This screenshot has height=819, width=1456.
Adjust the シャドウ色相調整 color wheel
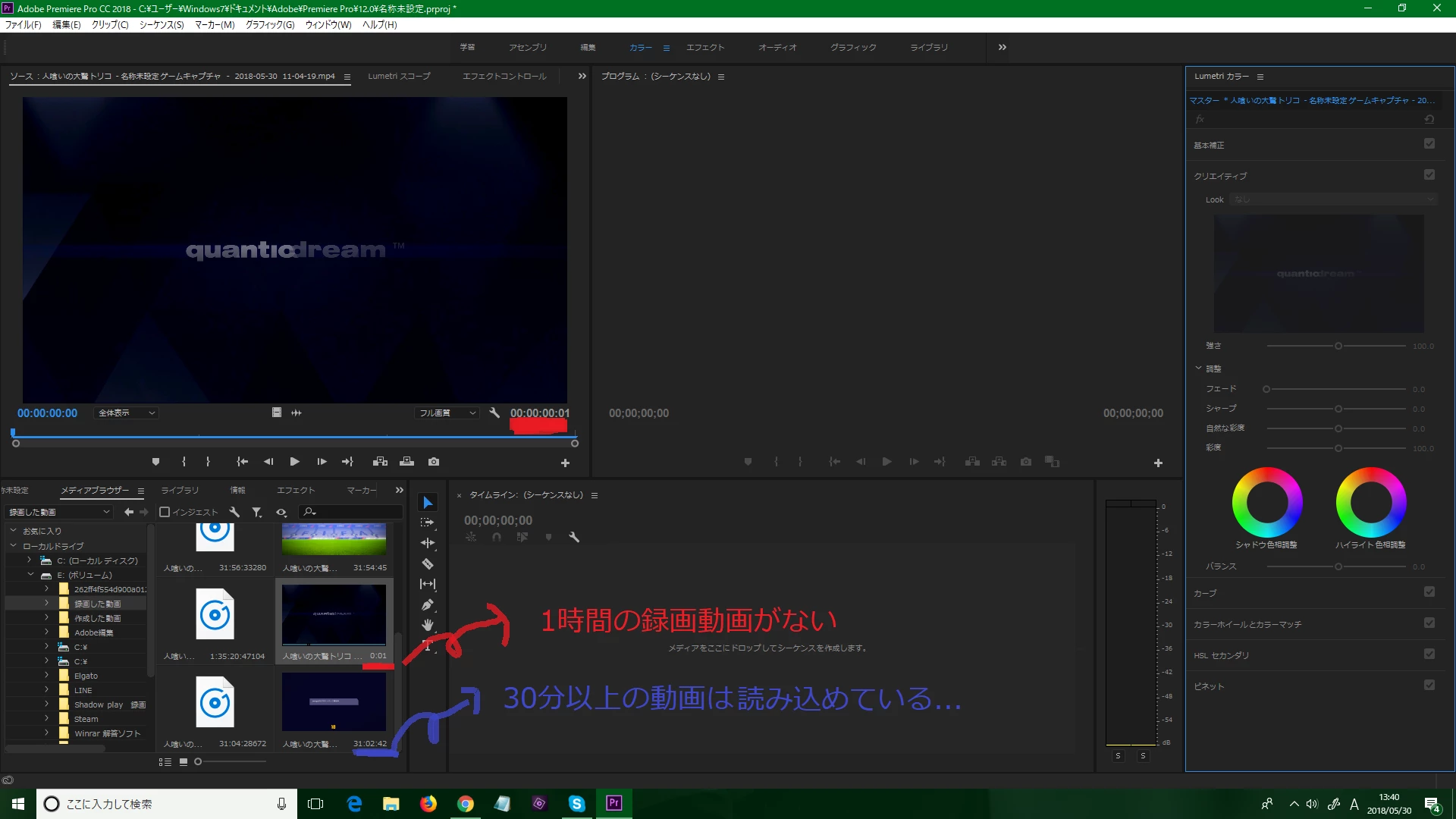[1267, 502]
